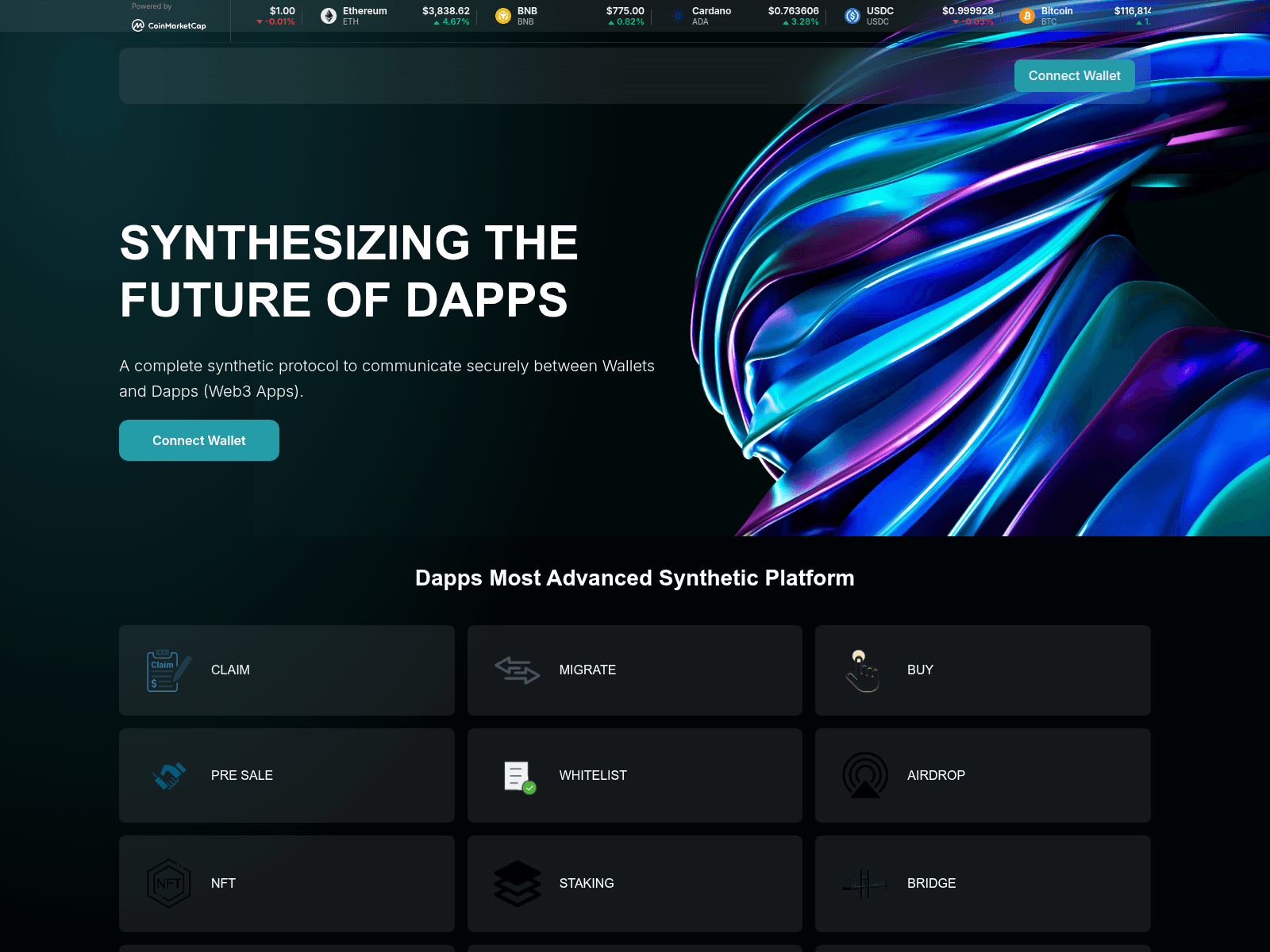1270x952 pixels.
Task: Select the Claim document icon
Action: (x=164, y=670)
